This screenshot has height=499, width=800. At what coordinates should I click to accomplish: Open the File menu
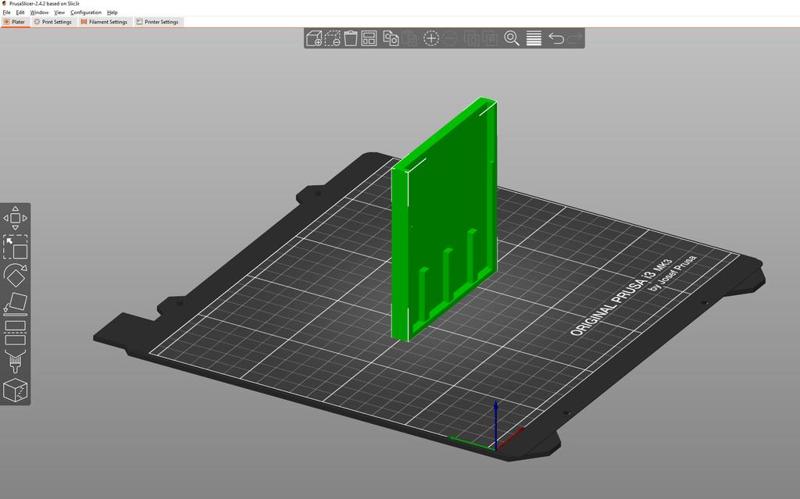click(7, 12)
